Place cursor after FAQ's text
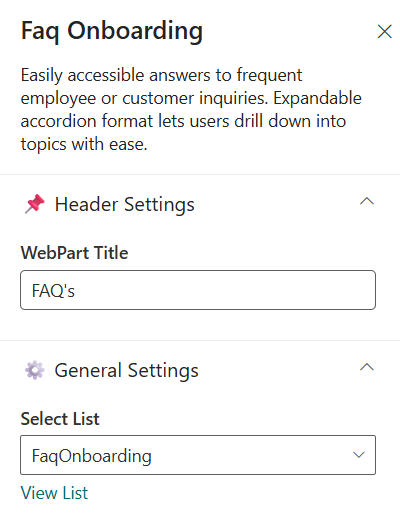400x521 pixels. click(76, 291)
